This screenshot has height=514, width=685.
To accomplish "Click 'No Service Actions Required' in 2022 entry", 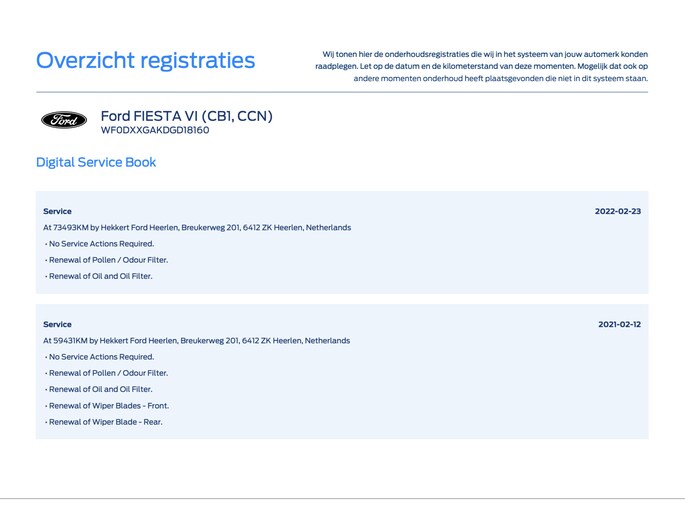I will point(100,244).
